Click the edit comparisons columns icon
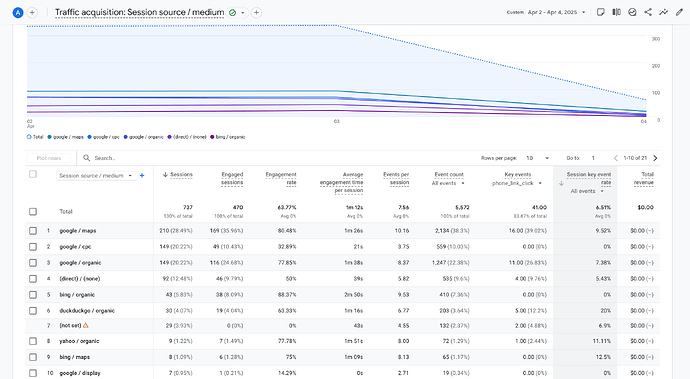The width and height of the screenshot is (690, 379). (617, 12)
